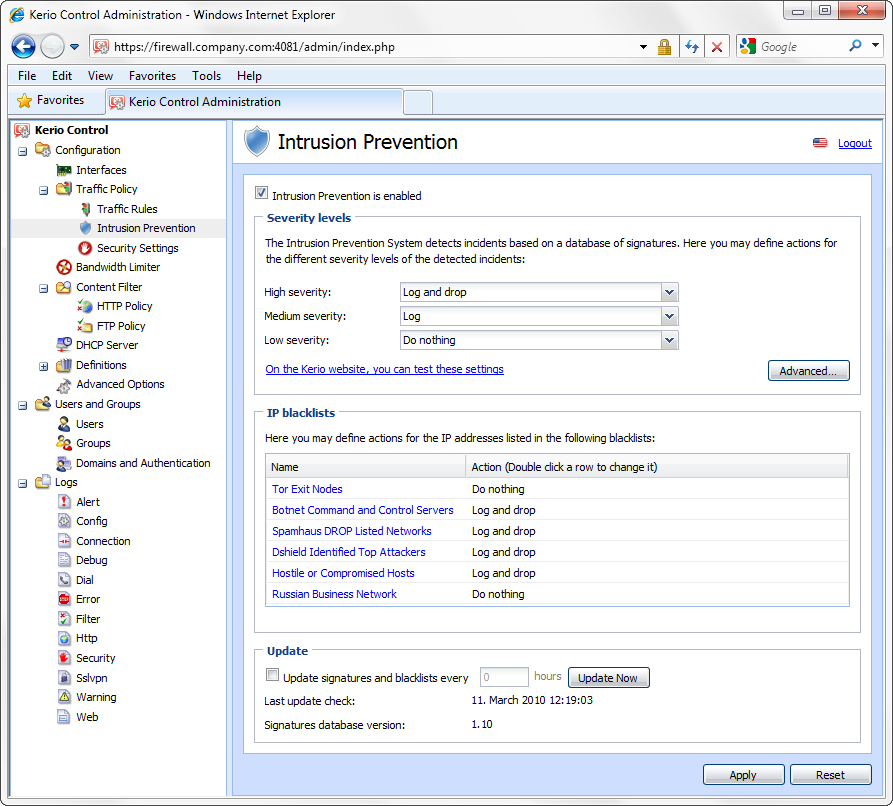Enable Update signatures and blacklists checkbox
The height and width of the screenshot is (806, 893).
click(273, 675)
